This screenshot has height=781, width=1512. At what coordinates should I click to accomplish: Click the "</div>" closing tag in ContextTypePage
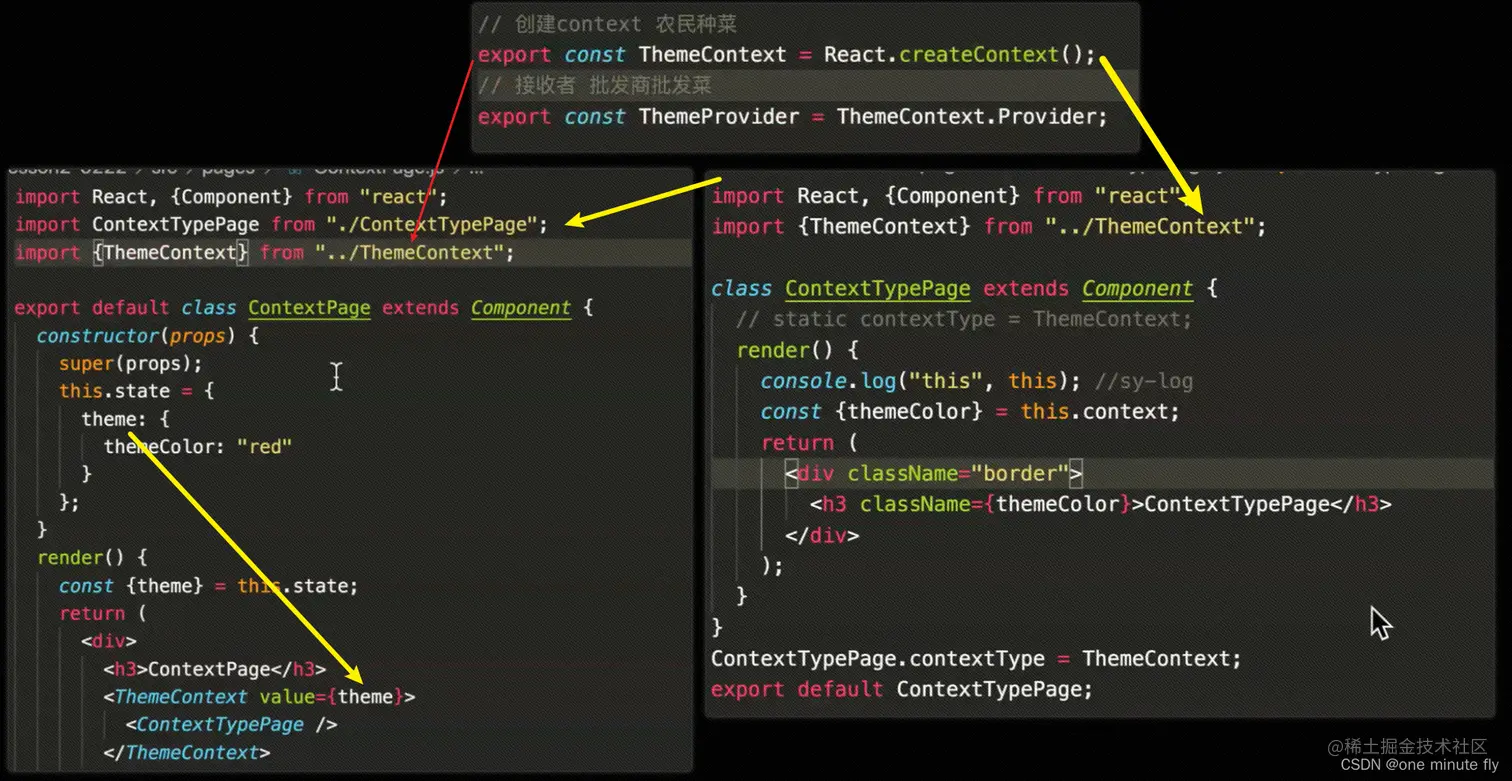coord(822,535)
